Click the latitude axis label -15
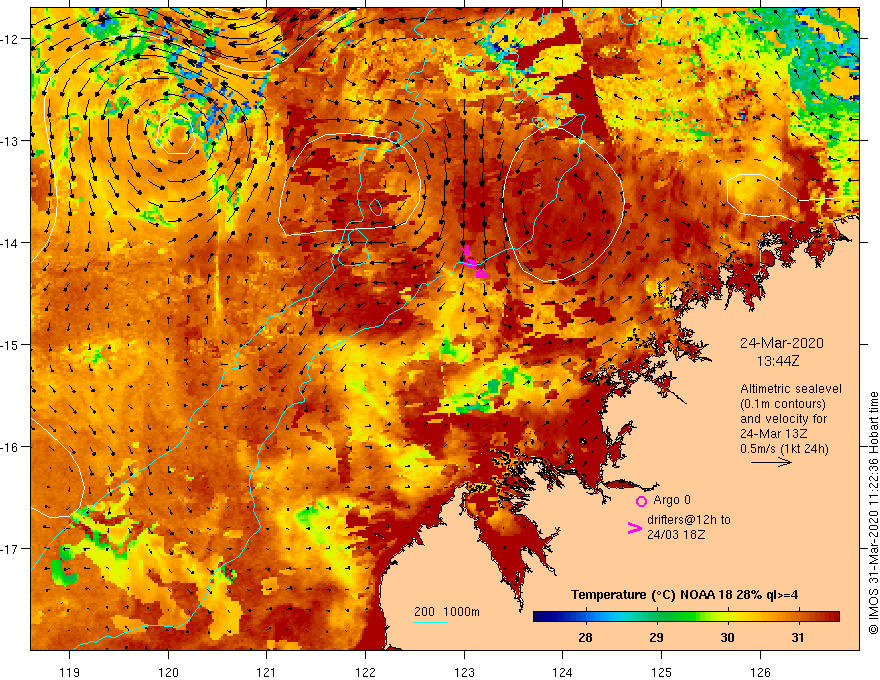880x680 pixels. [11, 345]
